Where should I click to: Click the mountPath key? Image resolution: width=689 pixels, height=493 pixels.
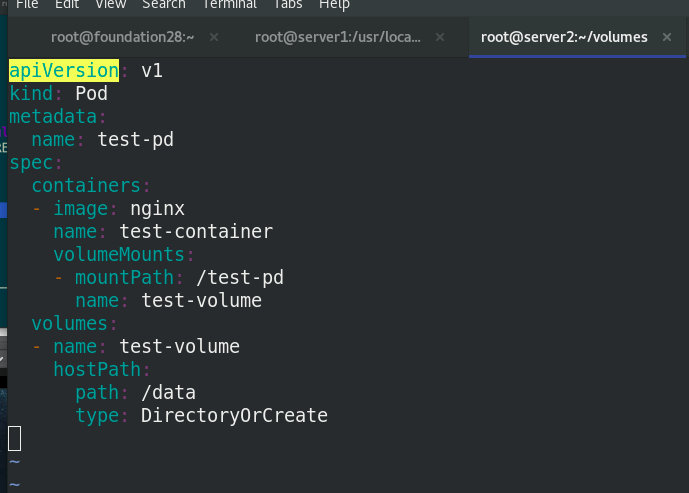pyautogui.click(x=124, y=278)
